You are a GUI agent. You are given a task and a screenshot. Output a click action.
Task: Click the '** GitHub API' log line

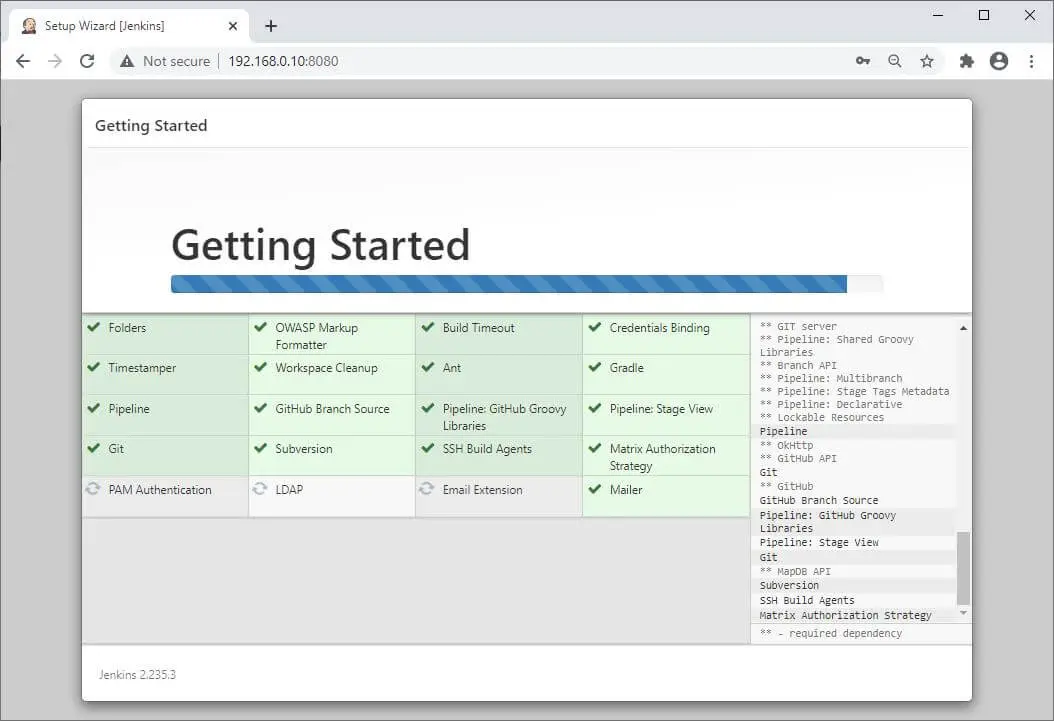798,458
